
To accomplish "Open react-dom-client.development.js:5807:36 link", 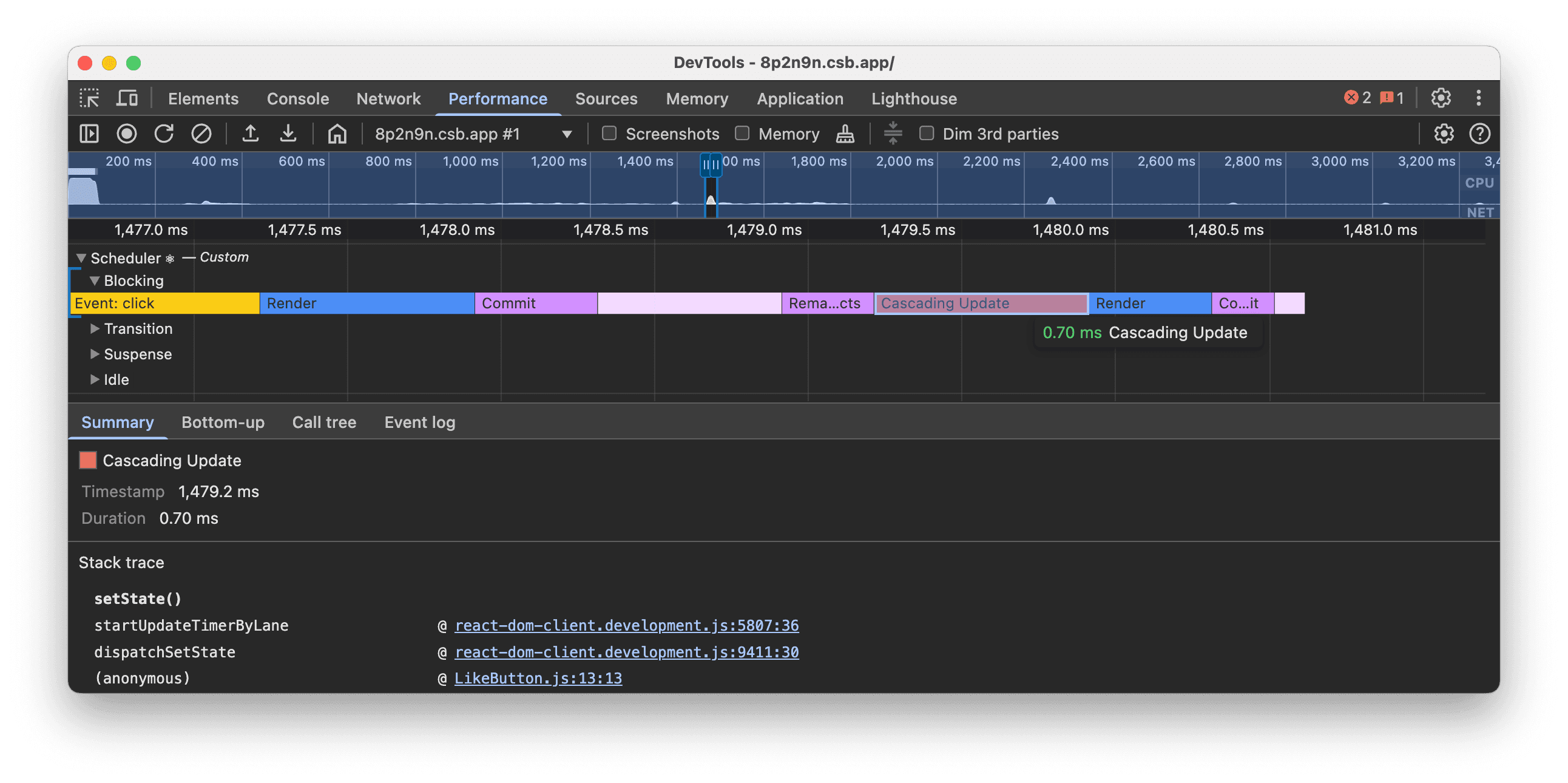I will (x=626, y=625).
